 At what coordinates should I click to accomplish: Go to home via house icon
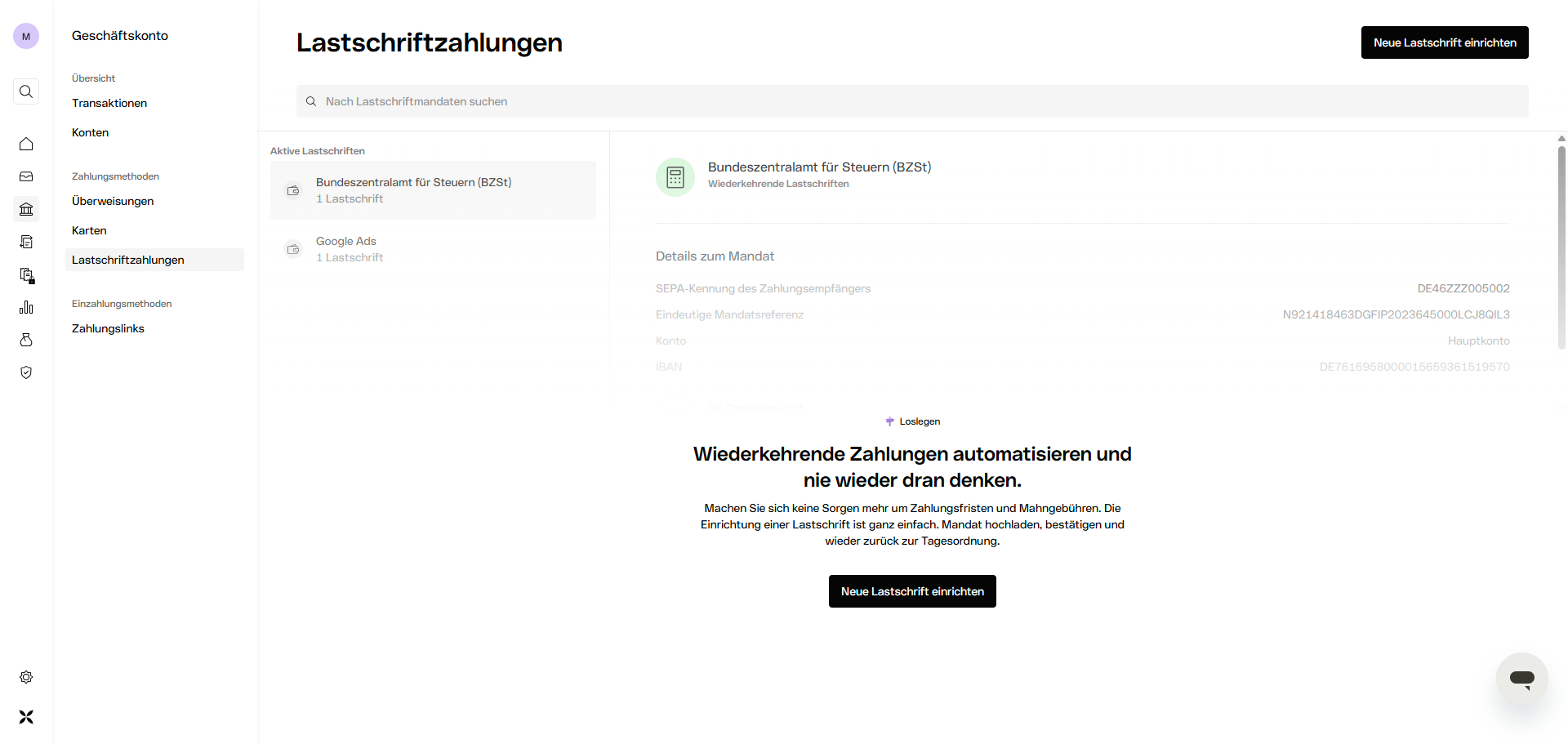pyautogui.click(x=26, y=144)
